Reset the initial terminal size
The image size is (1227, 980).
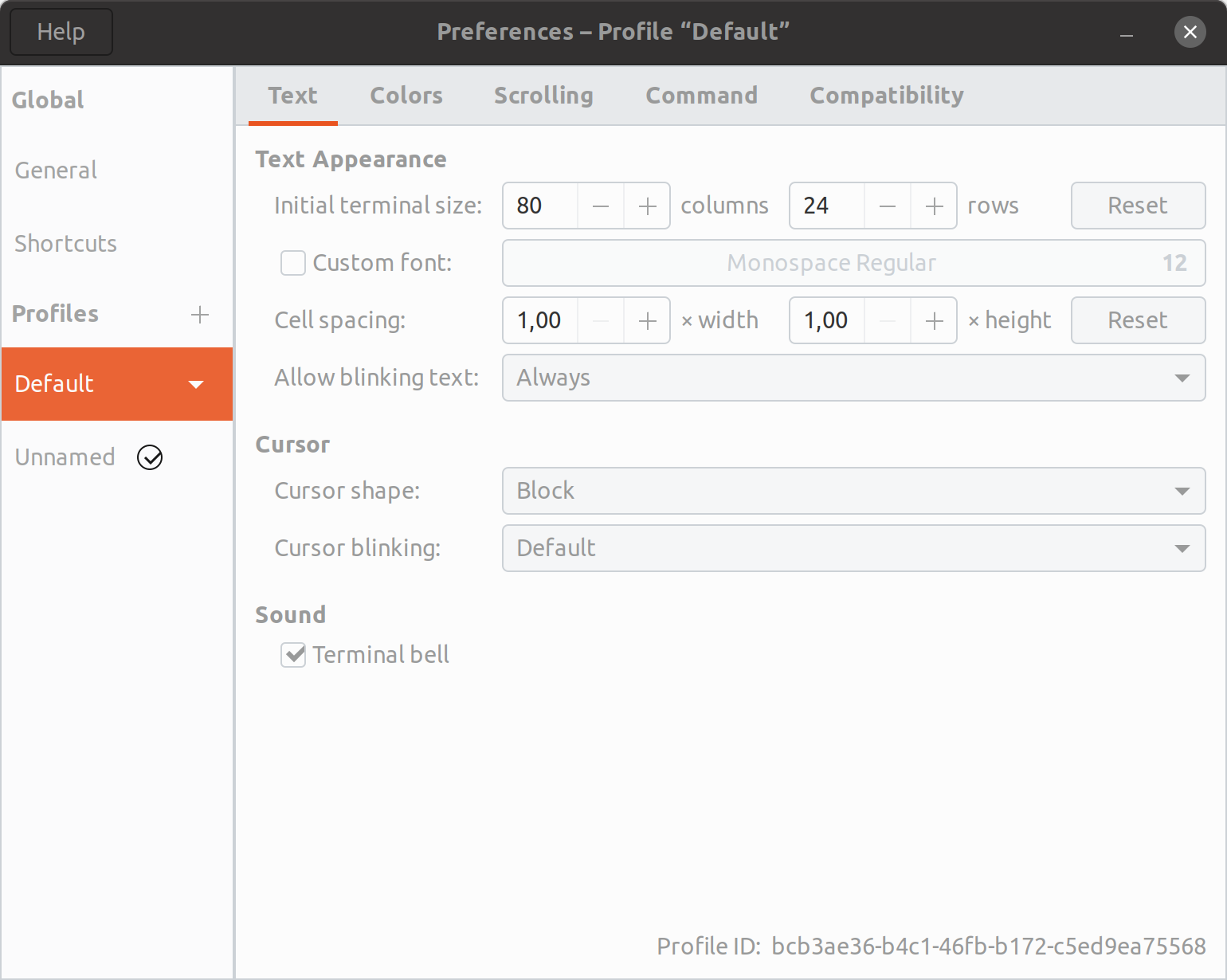pos(1138,206)
